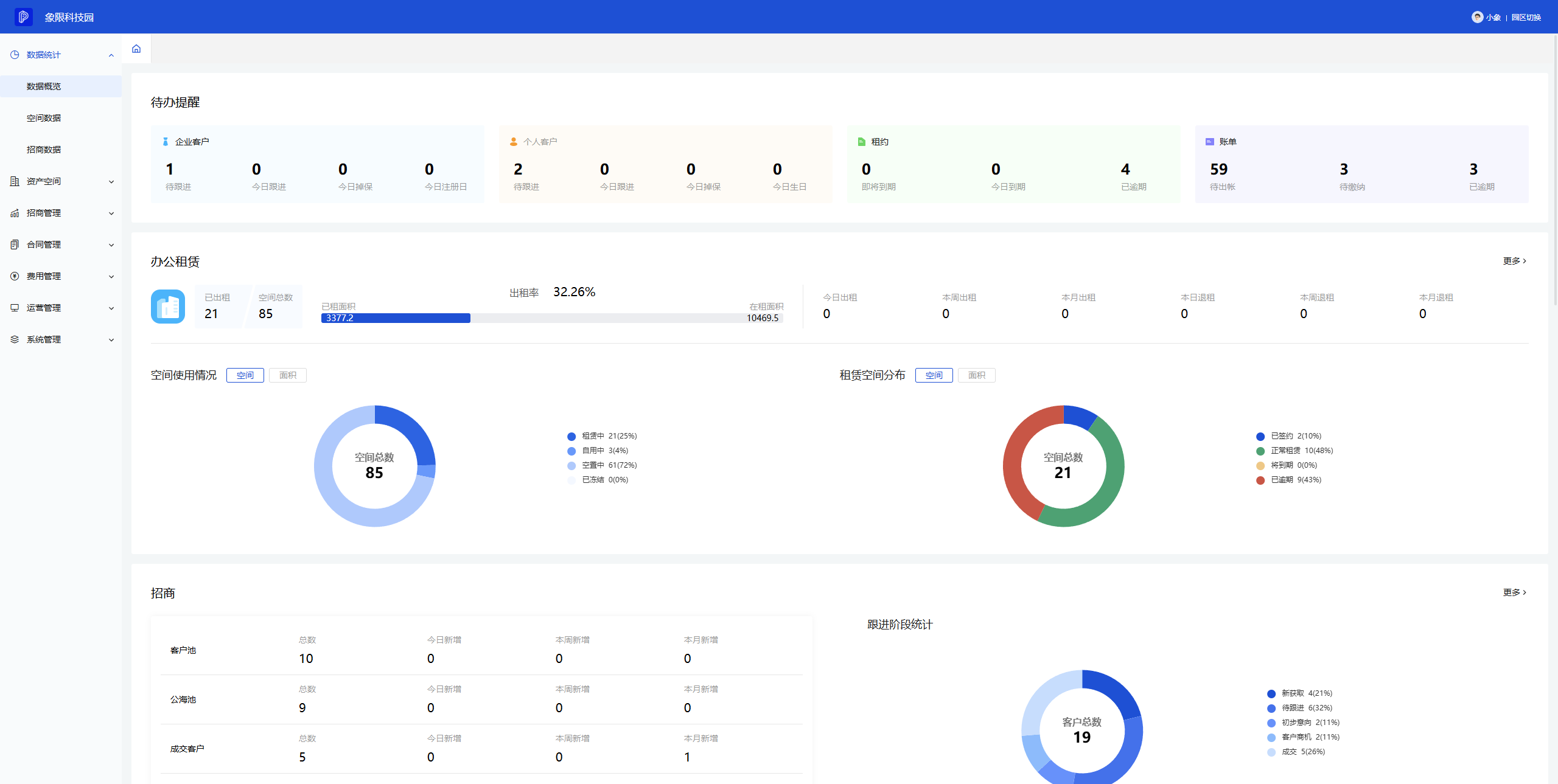Click the 园区切换 link

[1526, 18]
